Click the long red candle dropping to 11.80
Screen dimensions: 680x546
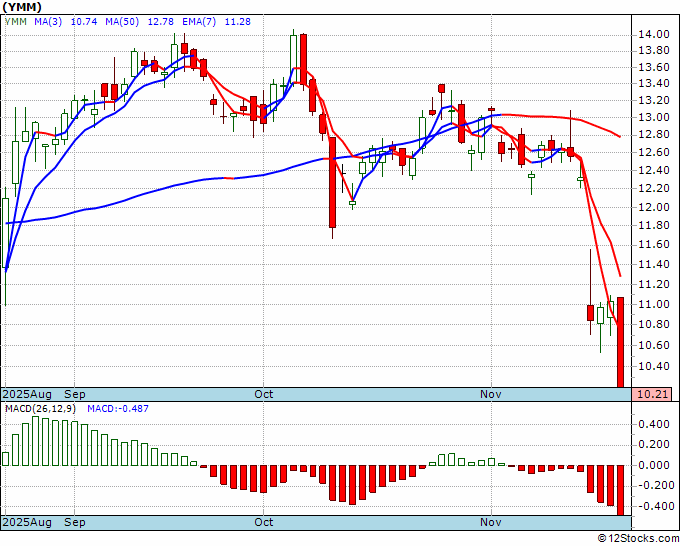[x=332, y=182]
